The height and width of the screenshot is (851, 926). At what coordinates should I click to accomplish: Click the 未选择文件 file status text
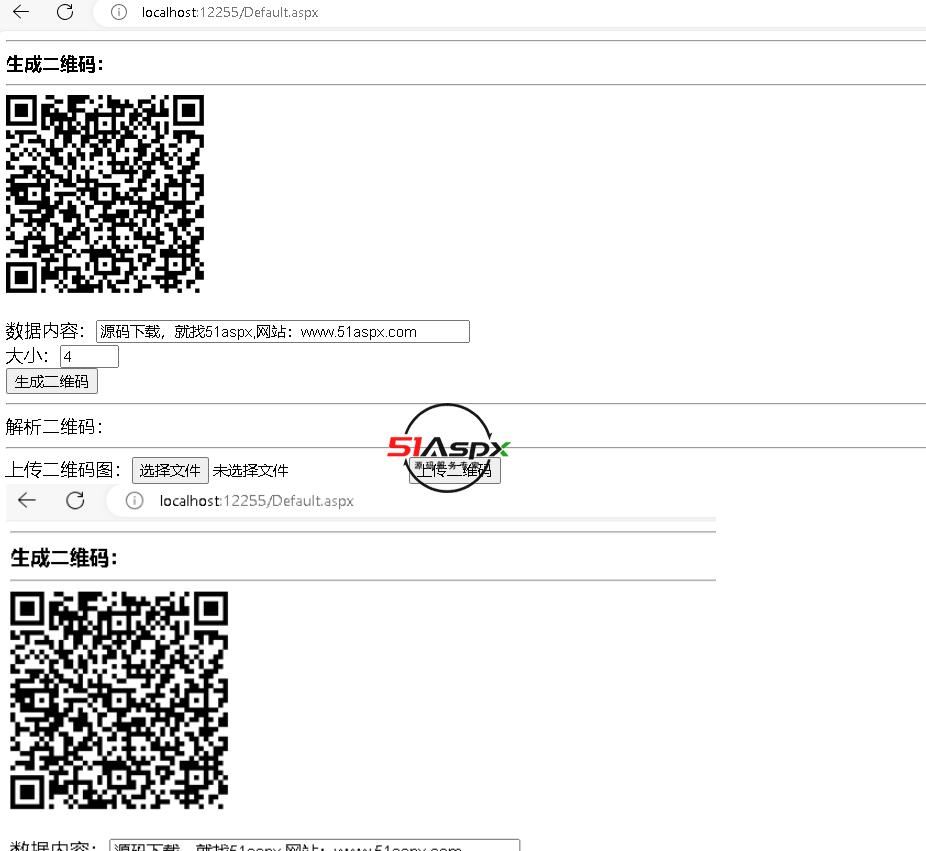pyautogui.click(x=250, y=471)
